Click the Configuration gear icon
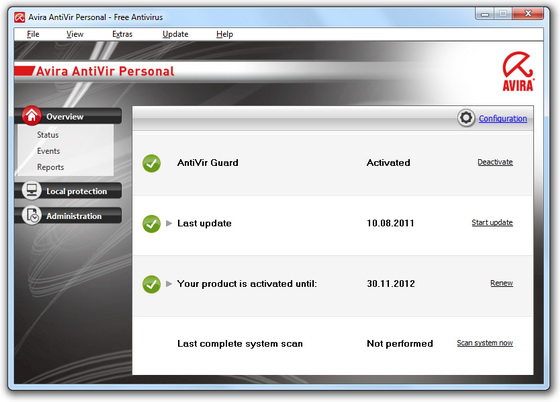The width and height of the screenshot is (560, 402). [466, 118]
